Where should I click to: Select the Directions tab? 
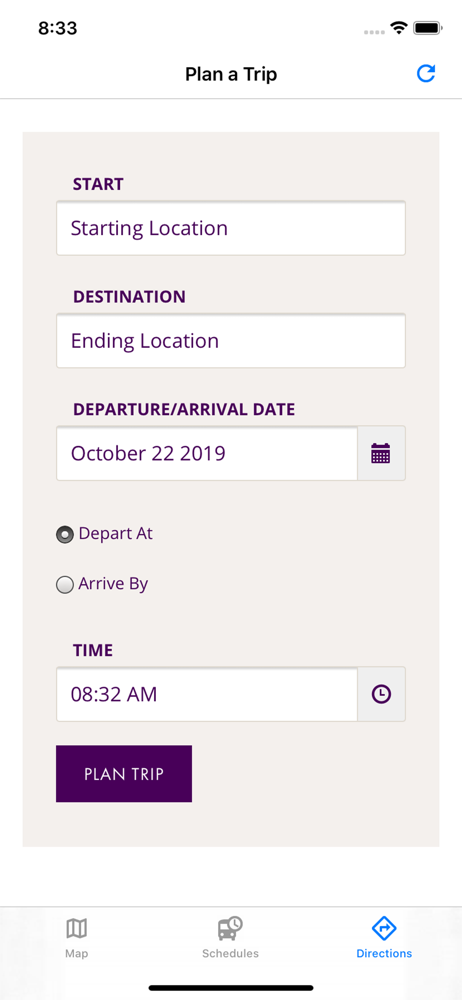pyautogui.click(x=384, y=938)
